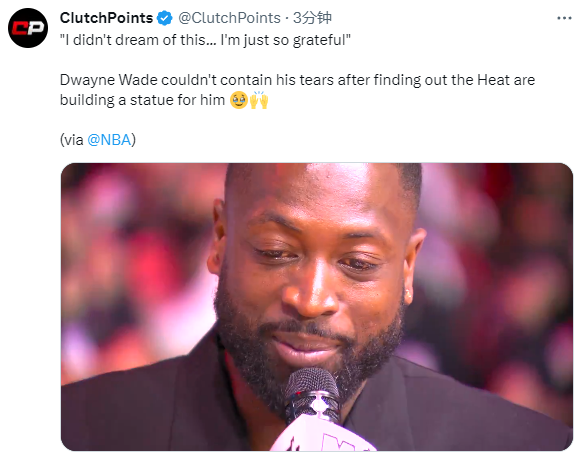Click the crying face emoji
This screenshot has height=452, width=579.
[239, 100]
